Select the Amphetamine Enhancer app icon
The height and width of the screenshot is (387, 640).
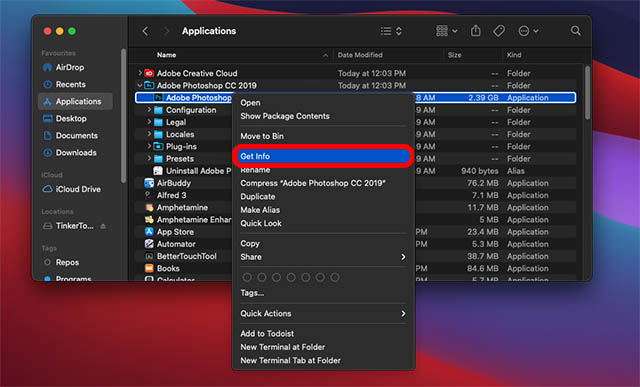click(x=149, y=220)
